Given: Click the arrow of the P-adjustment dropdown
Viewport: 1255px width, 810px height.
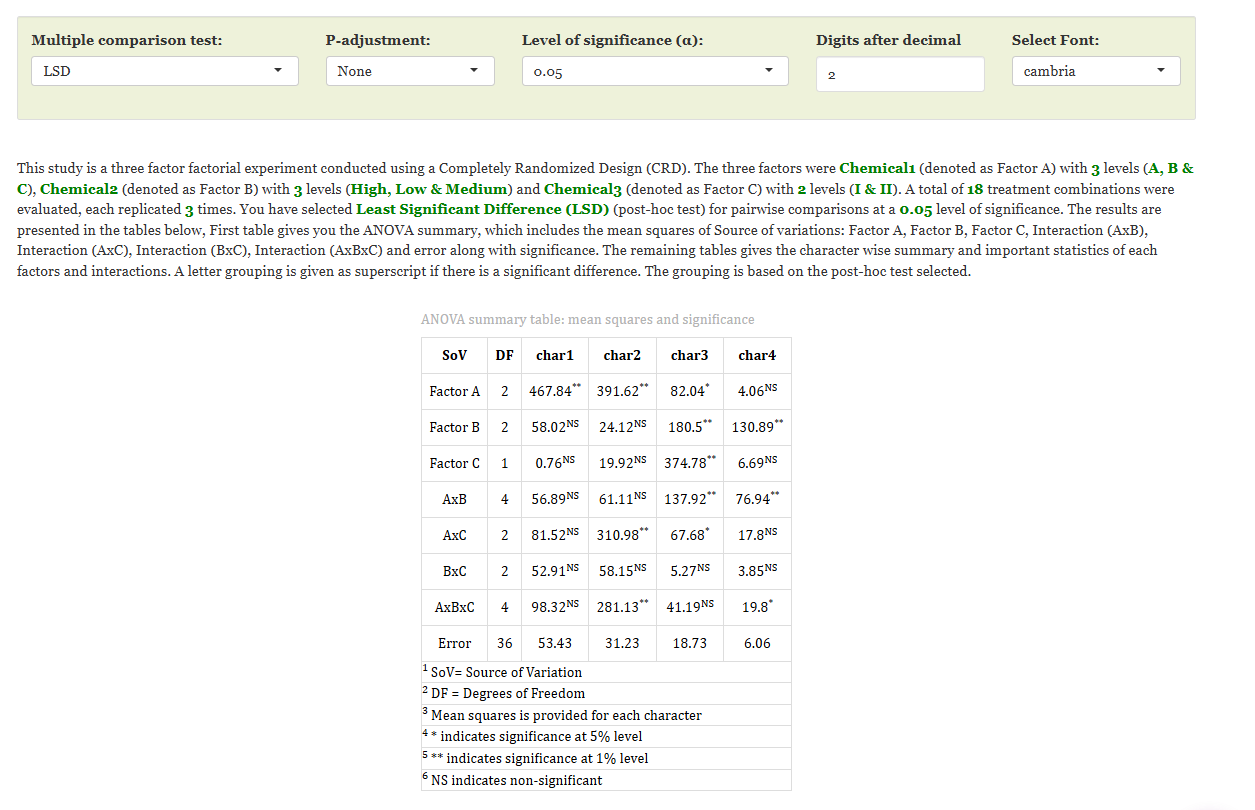Looking at the screenshot, I should [x=475, y=71].
